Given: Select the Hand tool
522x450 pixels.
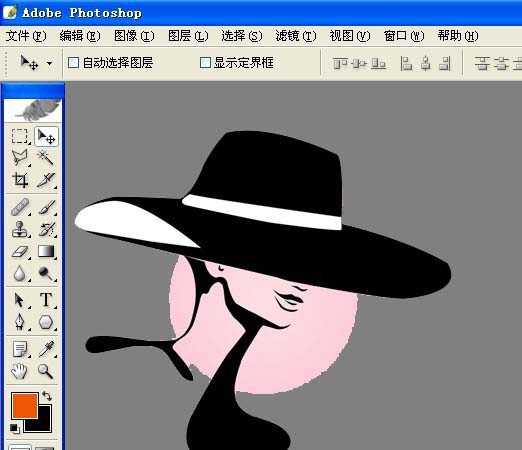Looking at the screenshot, I should point(19,371).
